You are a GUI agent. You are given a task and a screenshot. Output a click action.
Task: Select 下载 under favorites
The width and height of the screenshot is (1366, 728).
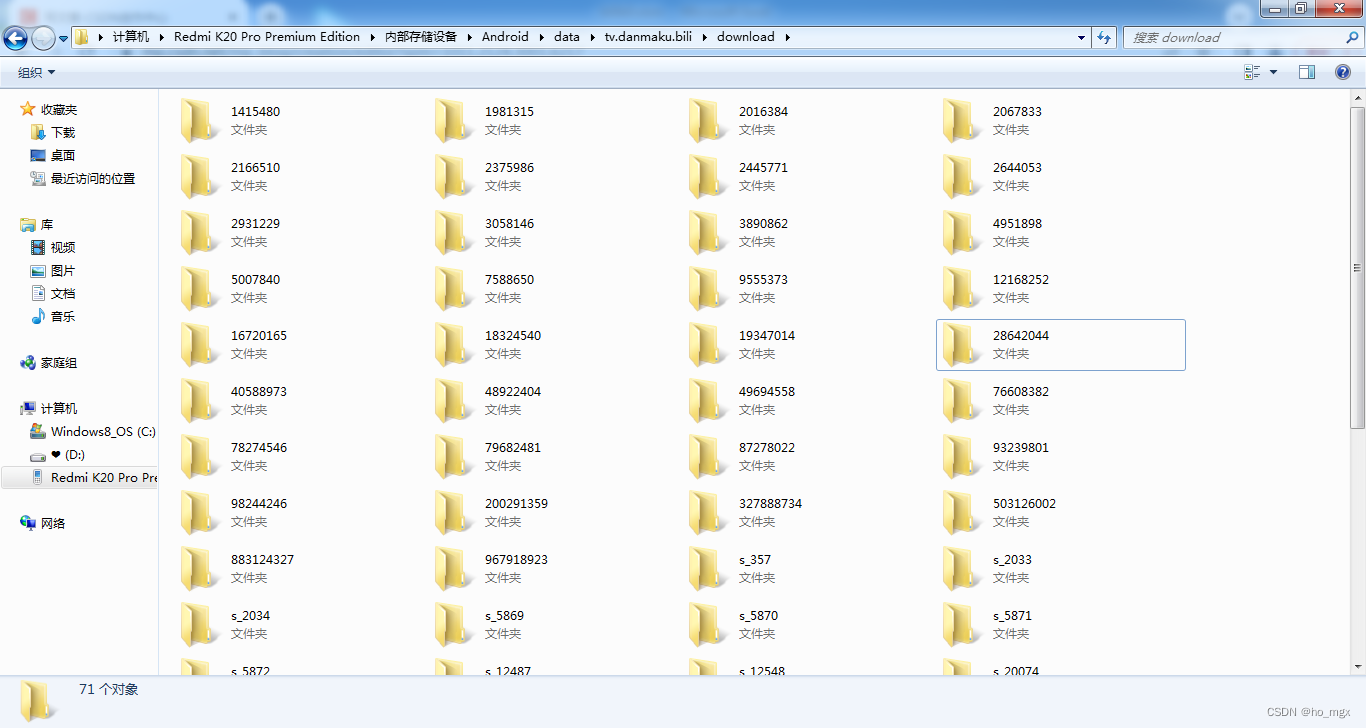(63, 133)
